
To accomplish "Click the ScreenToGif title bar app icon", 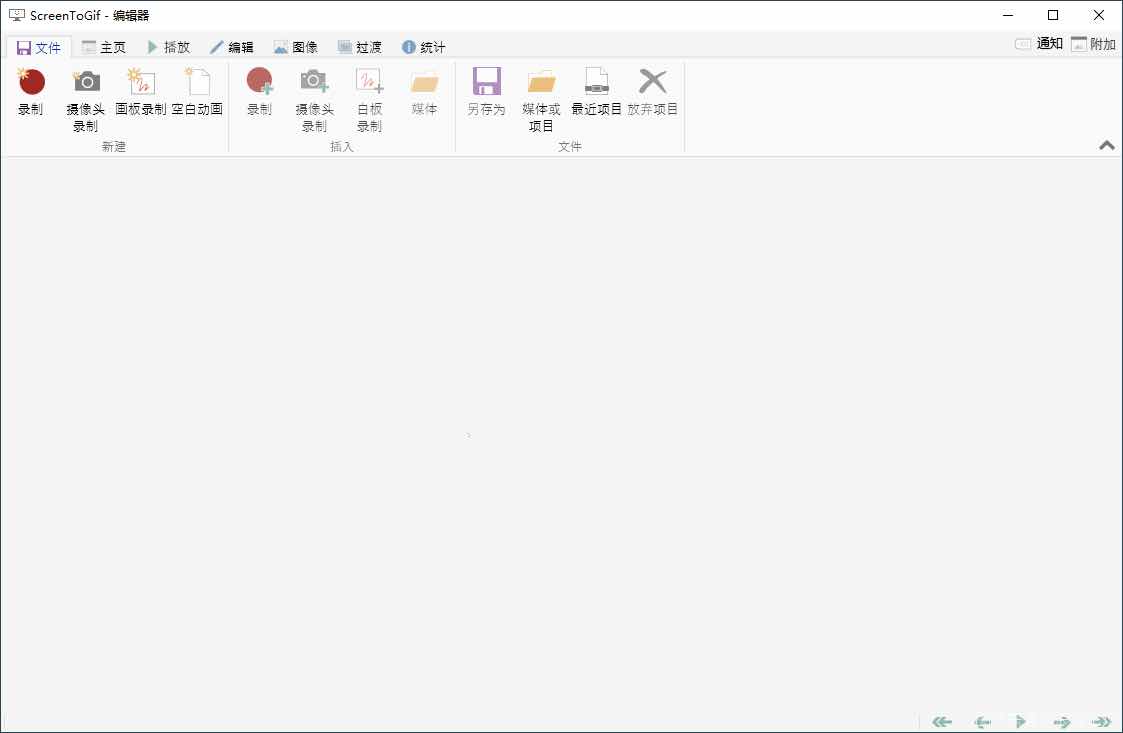I will point(16,15).
